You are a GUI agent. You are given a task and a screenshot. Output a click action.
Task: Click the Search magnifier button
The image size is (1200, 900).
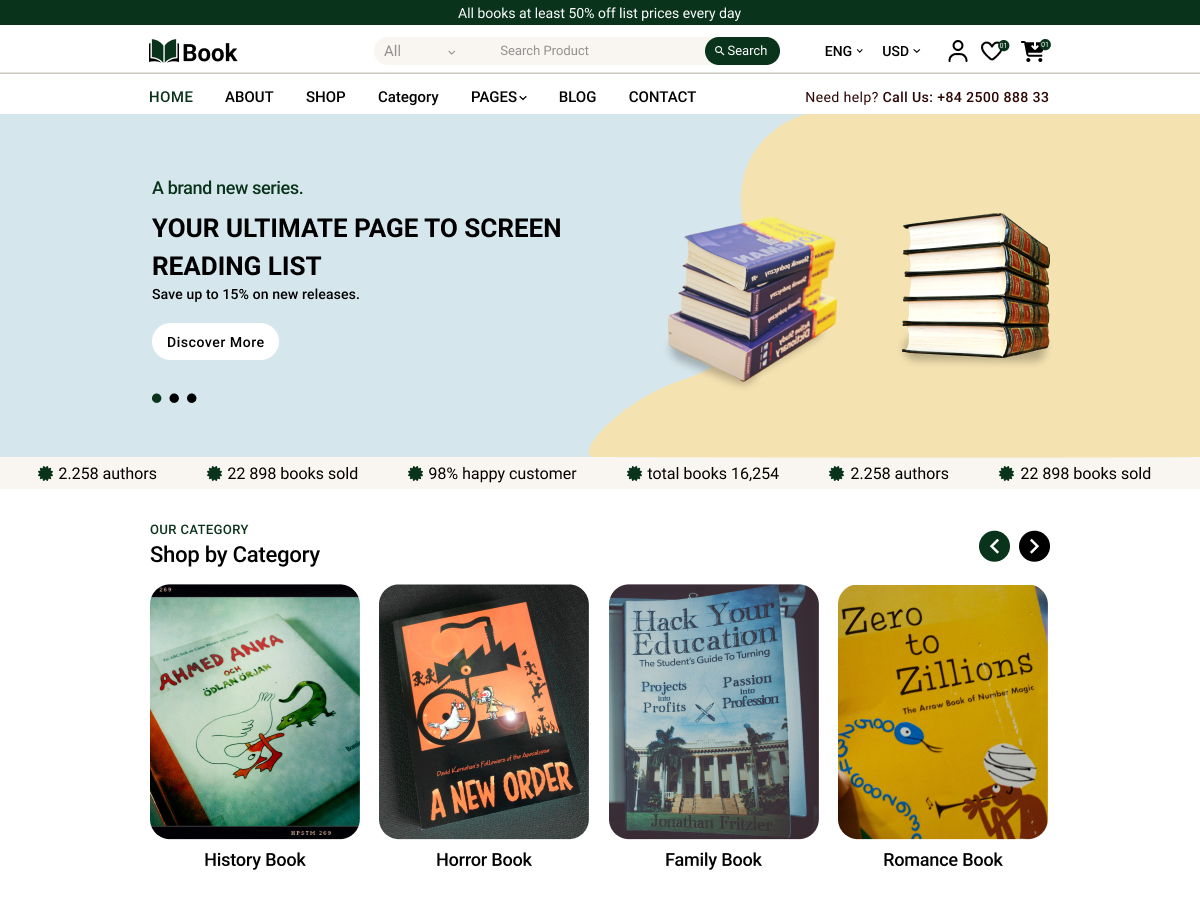point(742,50)
